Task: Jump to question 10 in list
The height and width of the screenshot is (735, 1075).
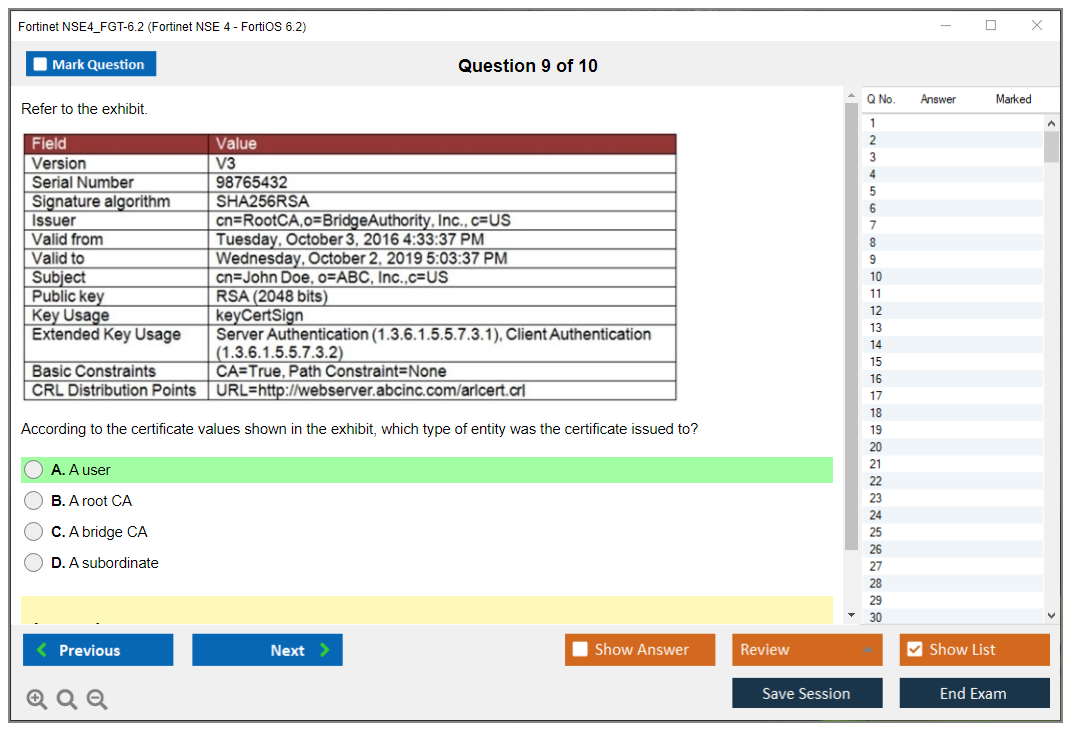Action: tap(876, 277)
